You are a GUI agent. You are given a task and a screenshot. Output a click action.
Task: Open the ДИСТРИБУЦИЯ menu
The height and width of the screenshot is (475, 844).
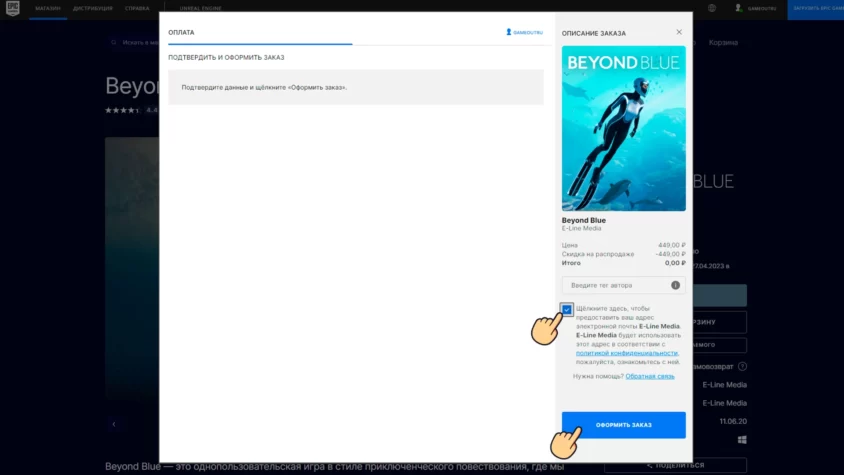pos(93,9)
